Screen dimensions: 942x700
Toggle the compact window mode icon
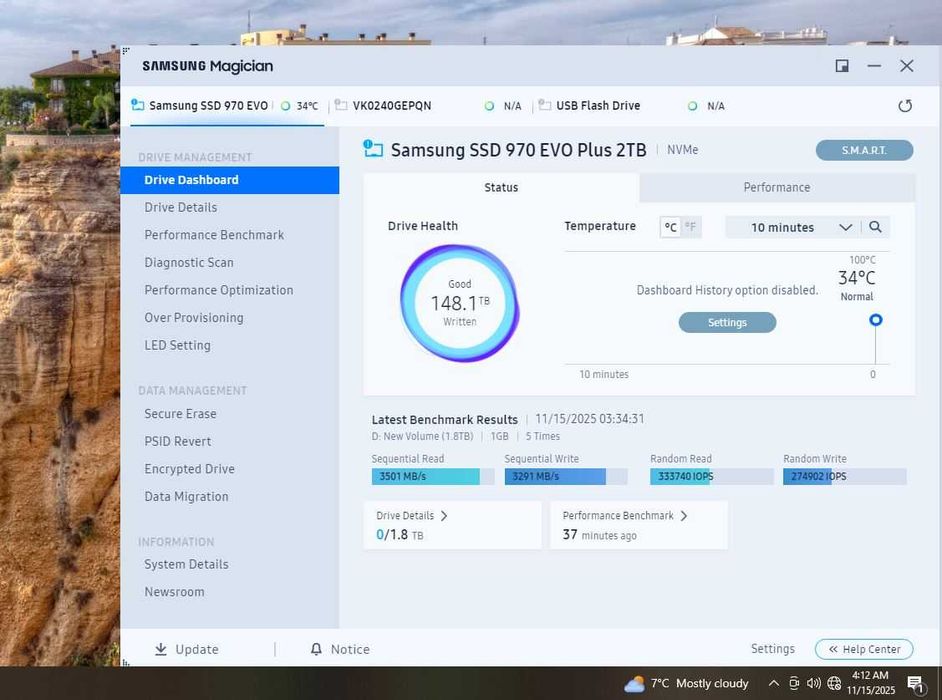[x=842, y=65]
